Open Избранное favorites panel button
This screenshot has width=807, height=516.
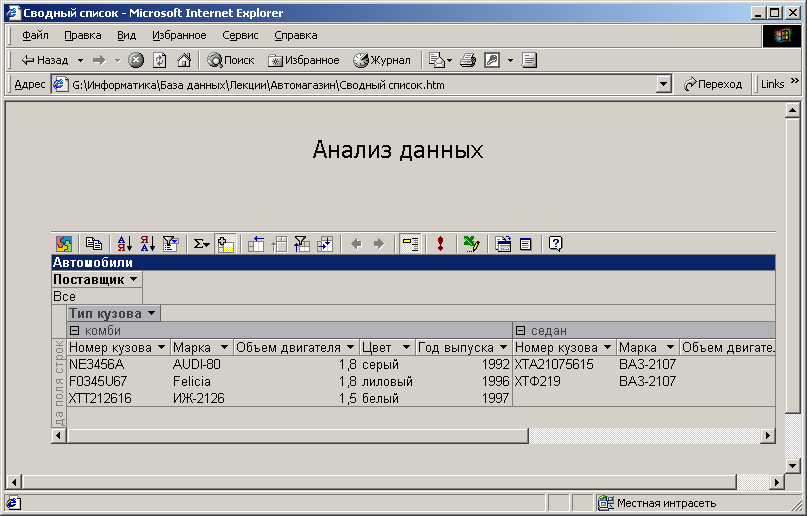point(304,60)
